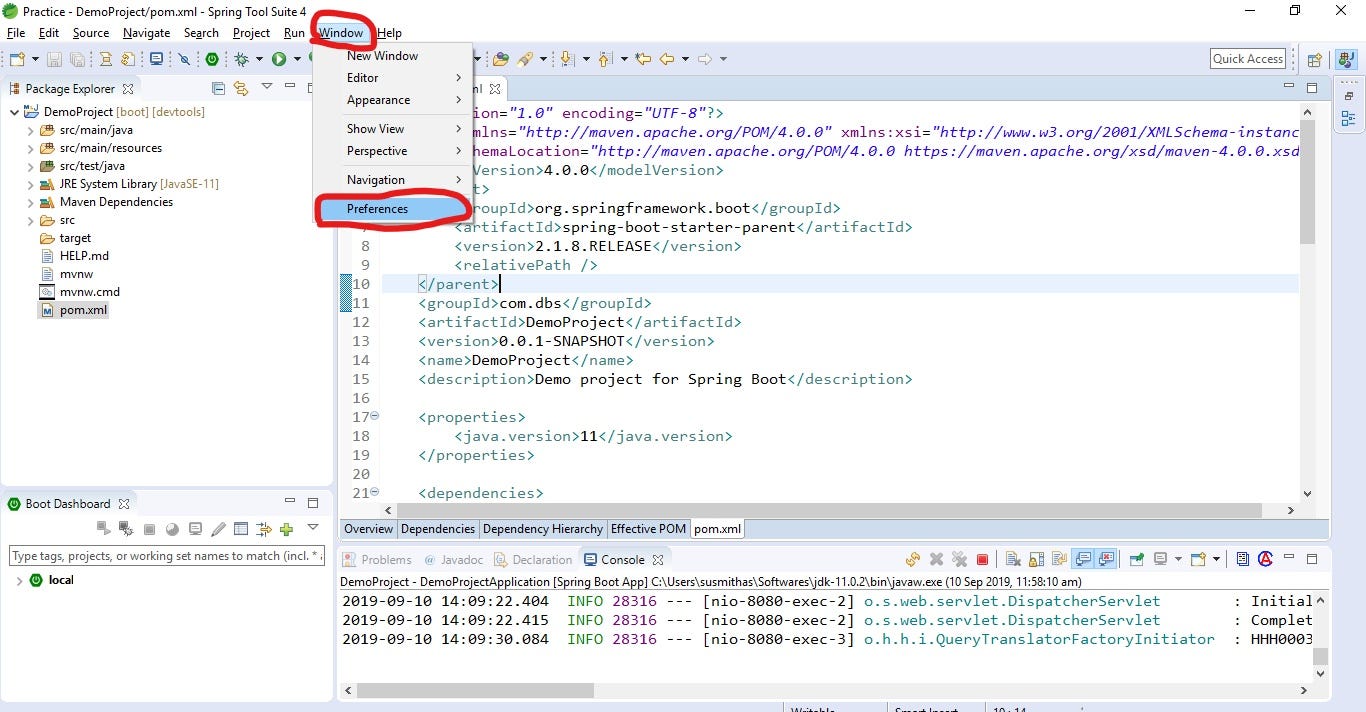Click the Save All toolbar icon
Screen dimensions: 1366x712
coord(77,60)
